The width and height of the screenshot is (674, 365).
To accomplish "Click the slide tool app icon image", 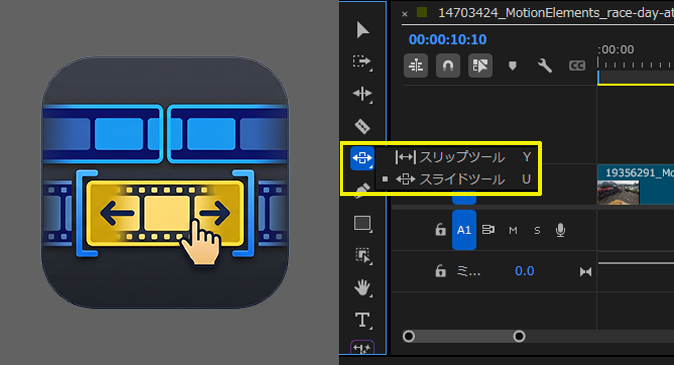I will point(165,182).
